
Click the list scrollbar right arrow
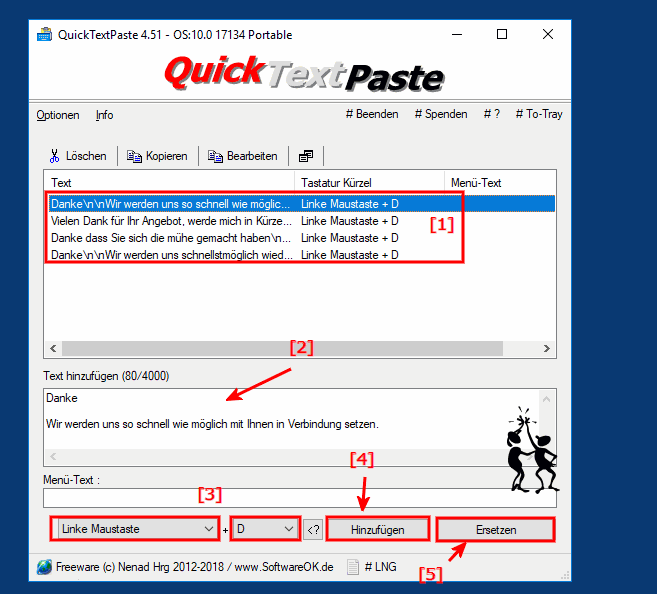(546, 349)
